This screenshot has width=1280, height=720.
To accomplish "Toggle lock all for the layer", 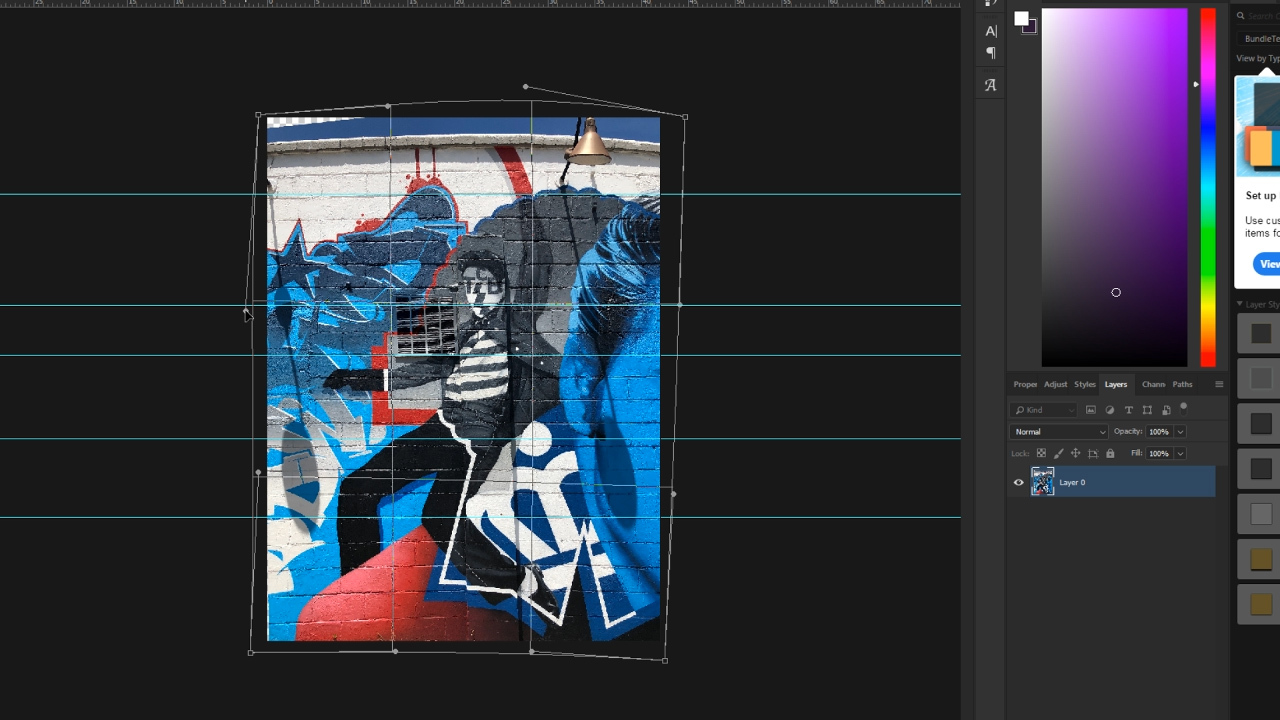I will pyautogui.click(x=1110, y=453).
